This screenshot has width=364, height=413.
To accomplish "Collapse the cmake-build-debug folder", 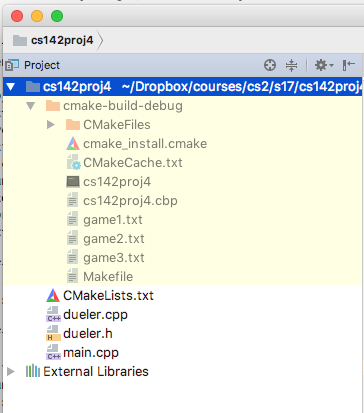I will [x=31, y=106].
